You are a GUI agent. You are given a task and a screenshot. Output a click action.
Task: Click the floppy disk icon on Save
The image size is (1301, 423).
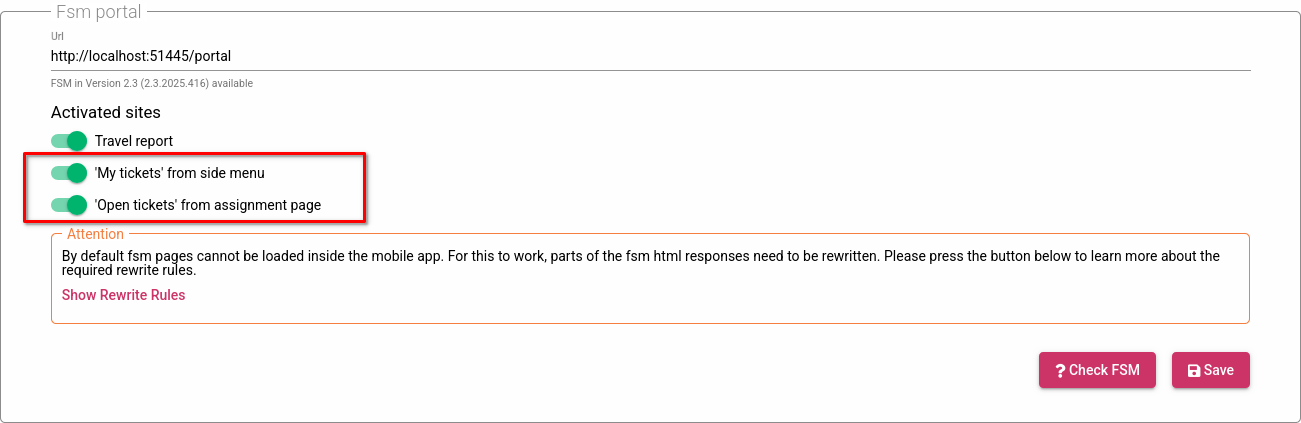[1193, 370]
